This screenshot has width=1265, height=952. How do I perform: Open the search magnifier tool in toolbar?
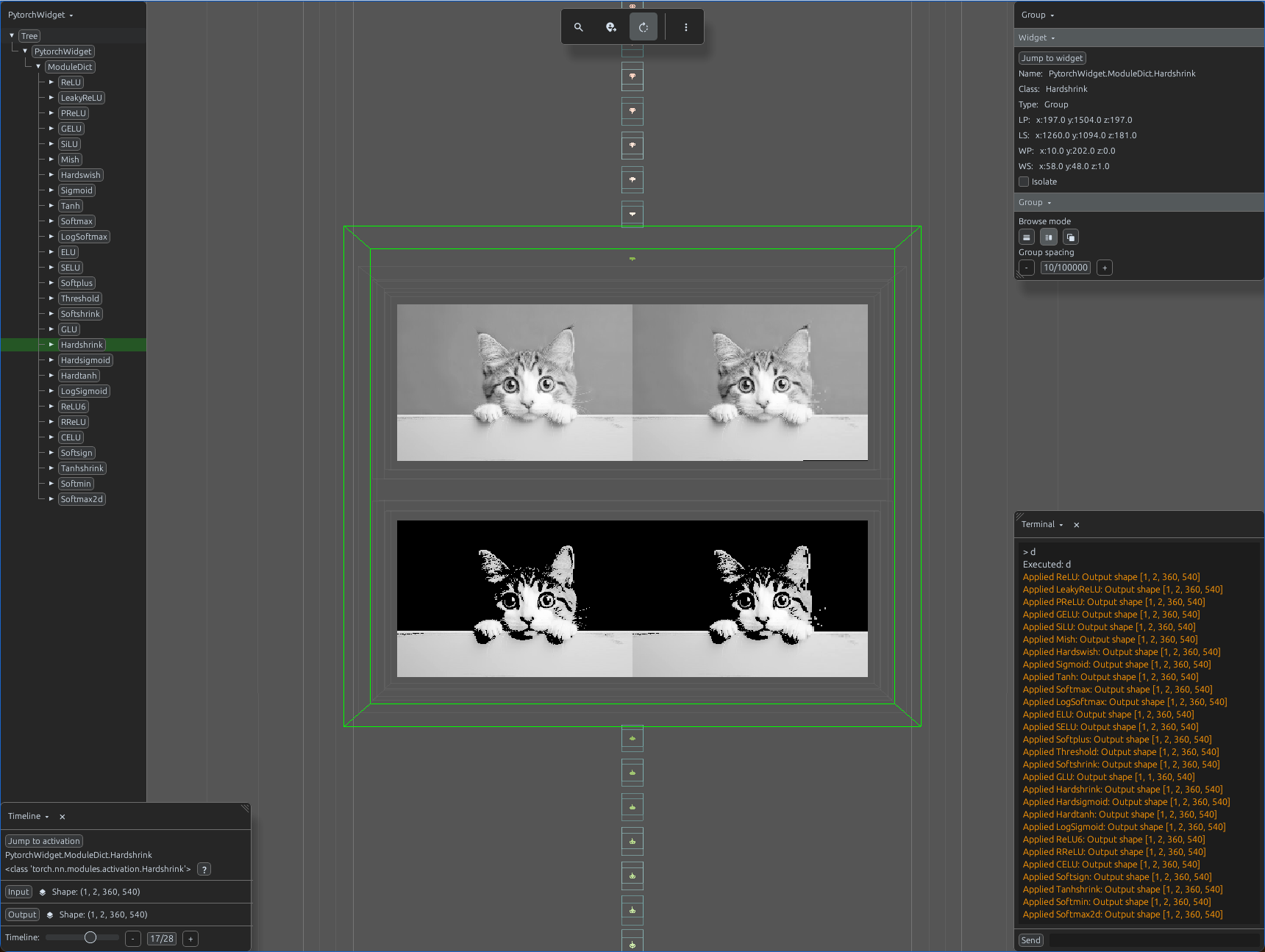pyautogui.click(x=579, y=27)
